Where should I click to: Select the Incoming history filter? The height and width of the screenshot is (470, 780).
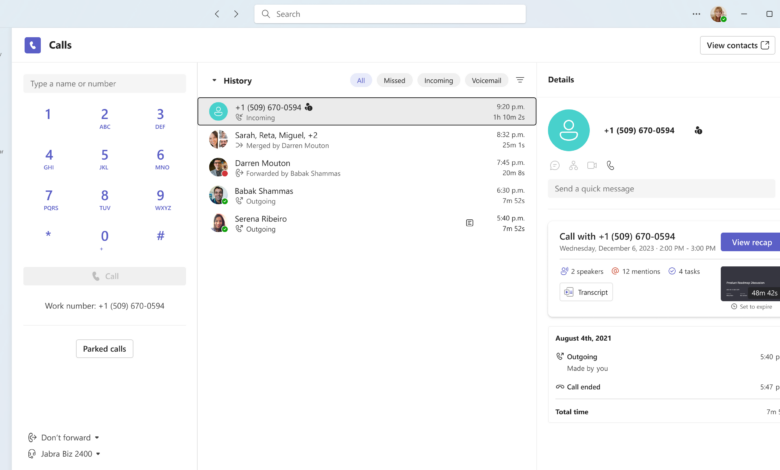(x=439, y=81)
